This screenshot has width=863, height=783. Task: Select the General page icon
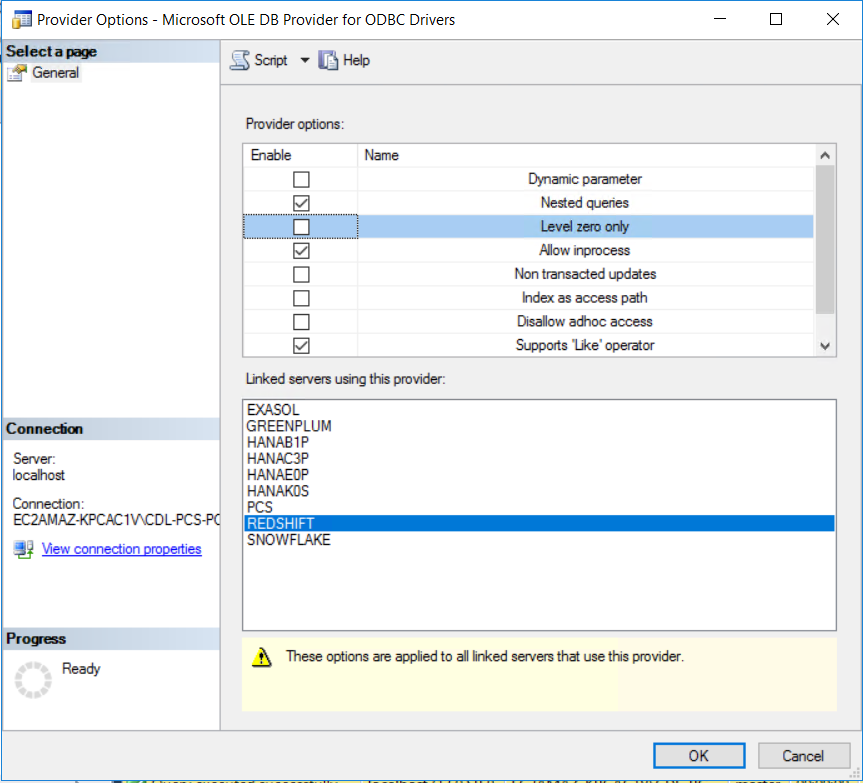tap(17, 73)
